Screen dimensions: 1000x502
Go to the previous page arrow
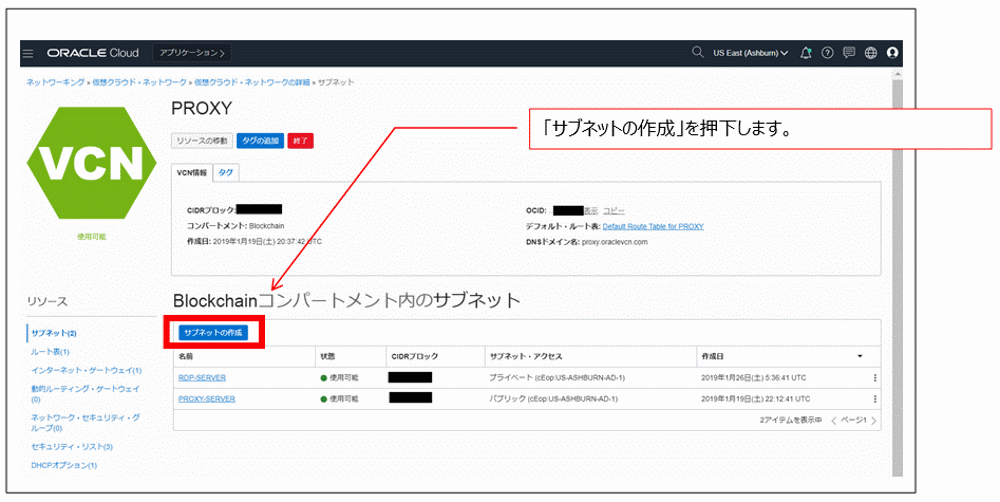click(834, 420)
